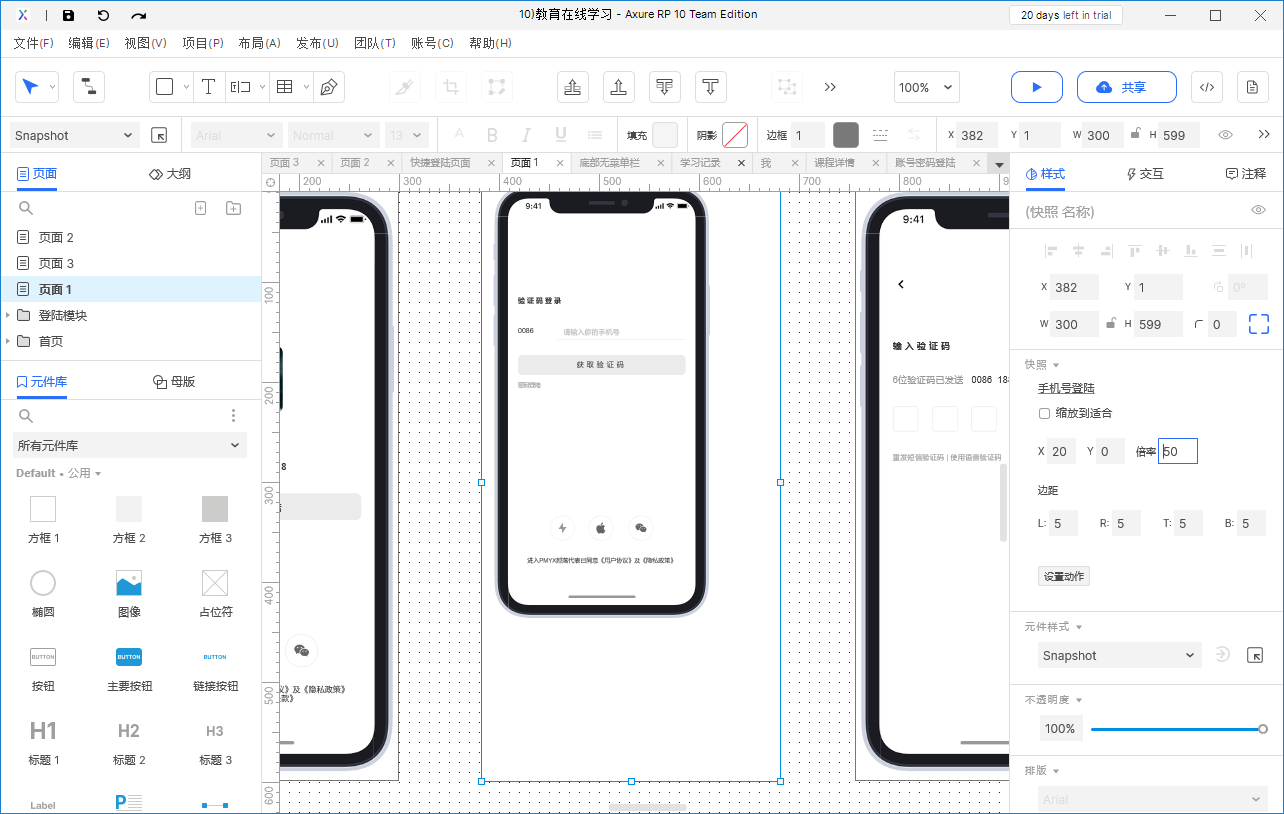Image resolution: width=1284 pixels, height=814 pixels.
Task: Pick the connector tool
Action: [89, 87]
